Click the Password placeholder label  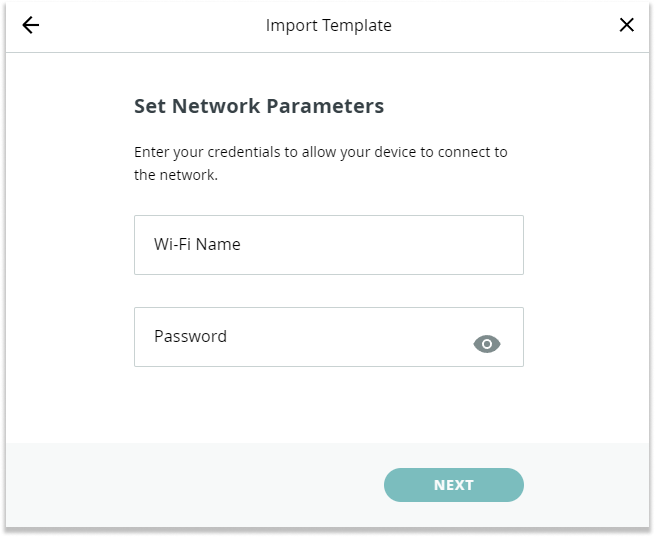click(190, 336)
